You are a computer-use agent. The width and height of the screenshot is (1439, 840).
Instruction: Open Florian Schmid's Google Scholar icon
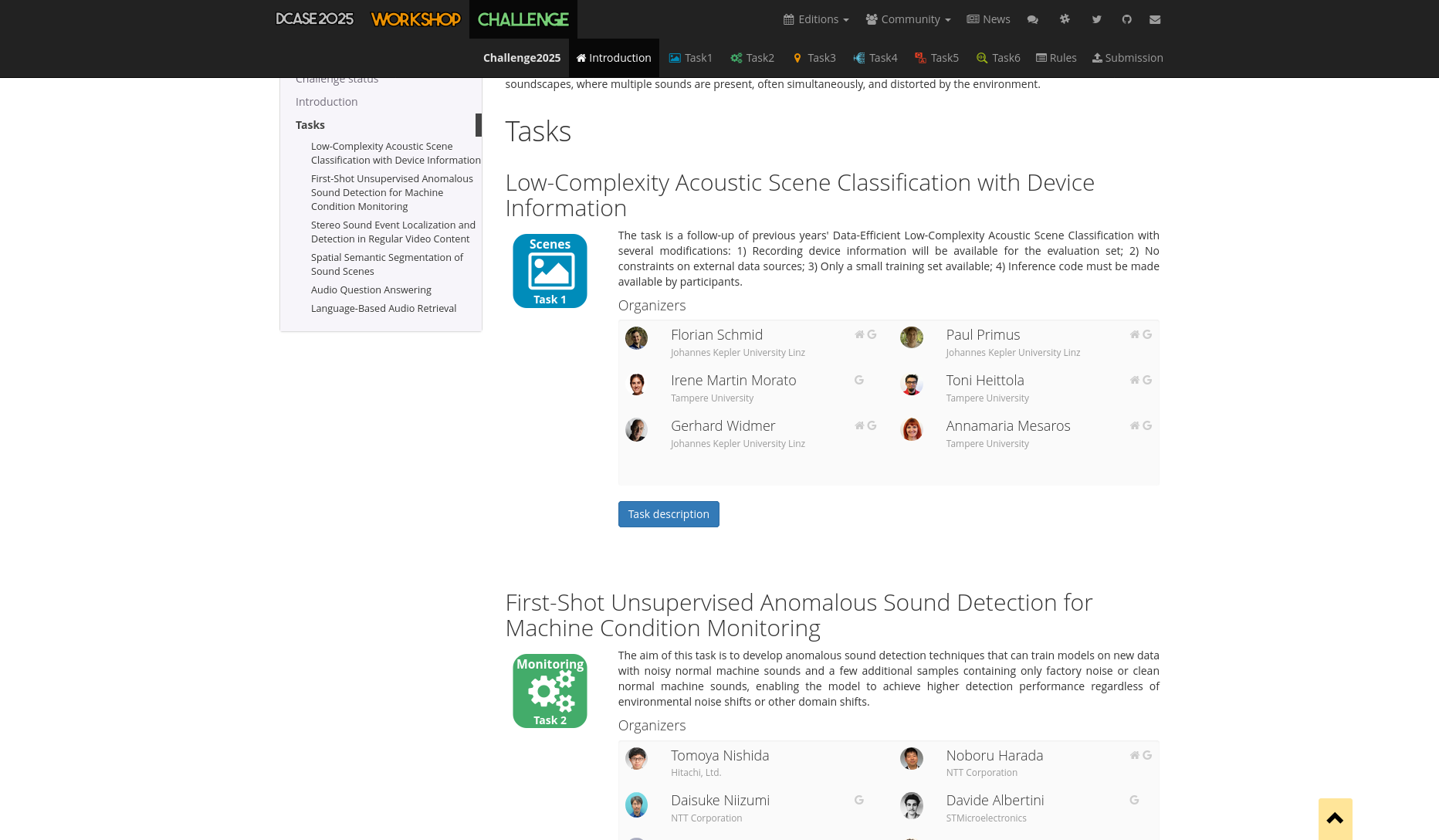coord(872,334)
